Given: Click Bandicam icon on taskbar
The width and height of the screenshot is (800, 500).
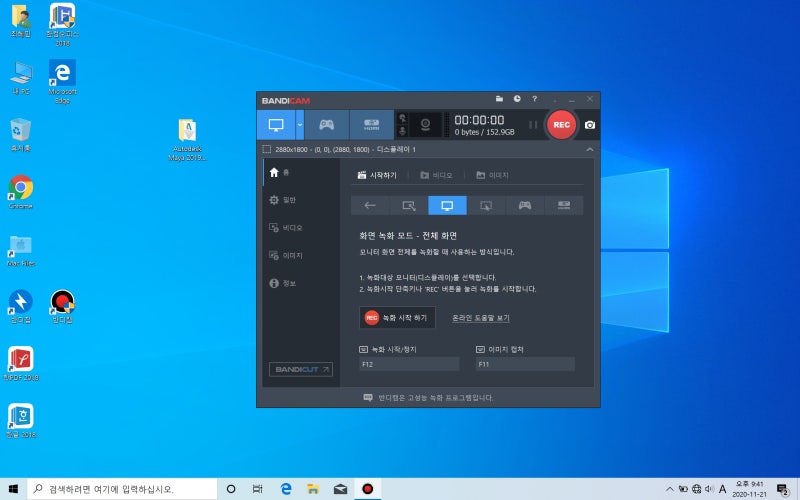Looking at the screenshot, I should pyautogui.click(x=367, y=489).
